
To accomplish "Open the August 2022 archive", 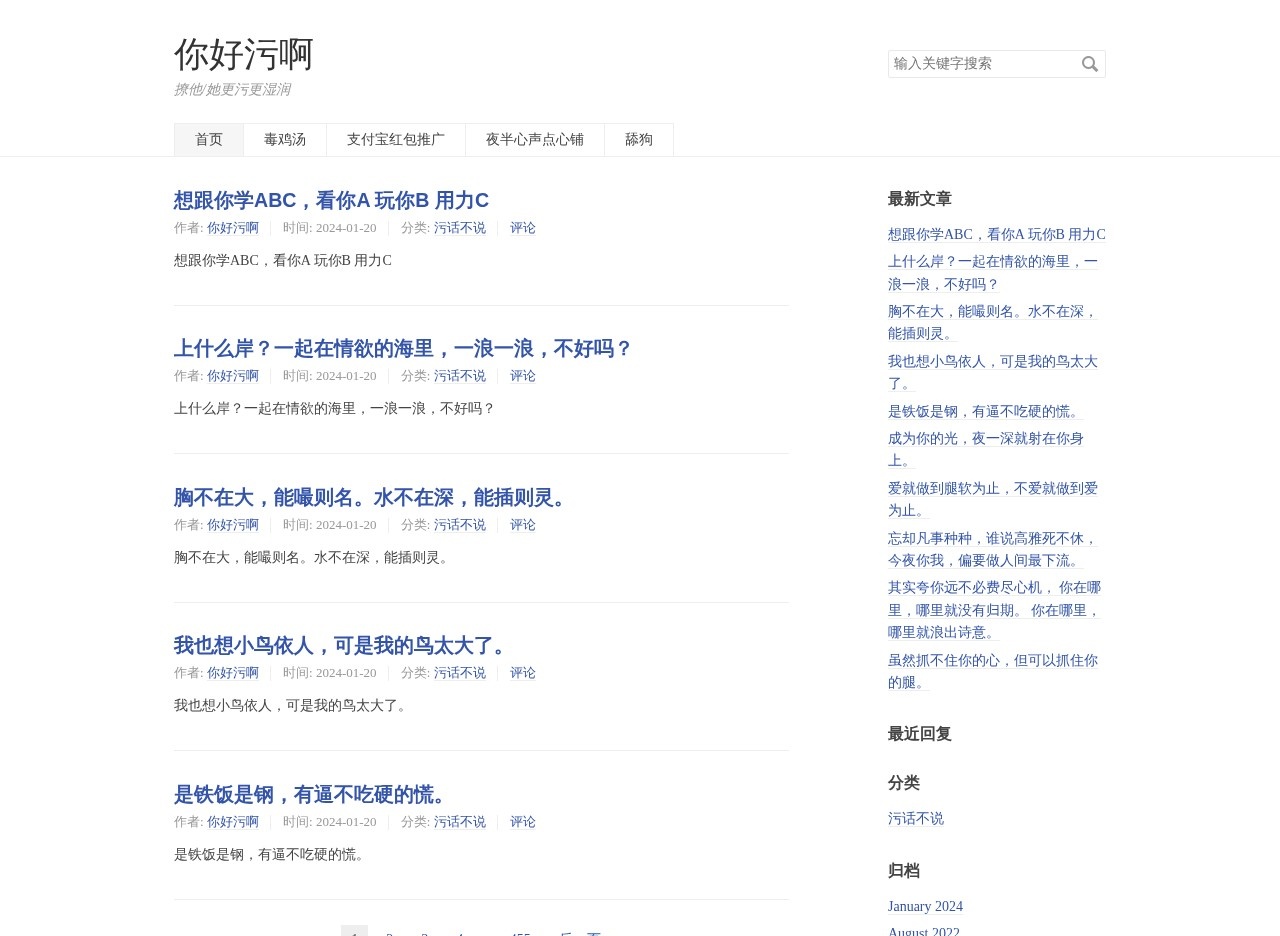I will pyautogui.click(x=923, y=931).
